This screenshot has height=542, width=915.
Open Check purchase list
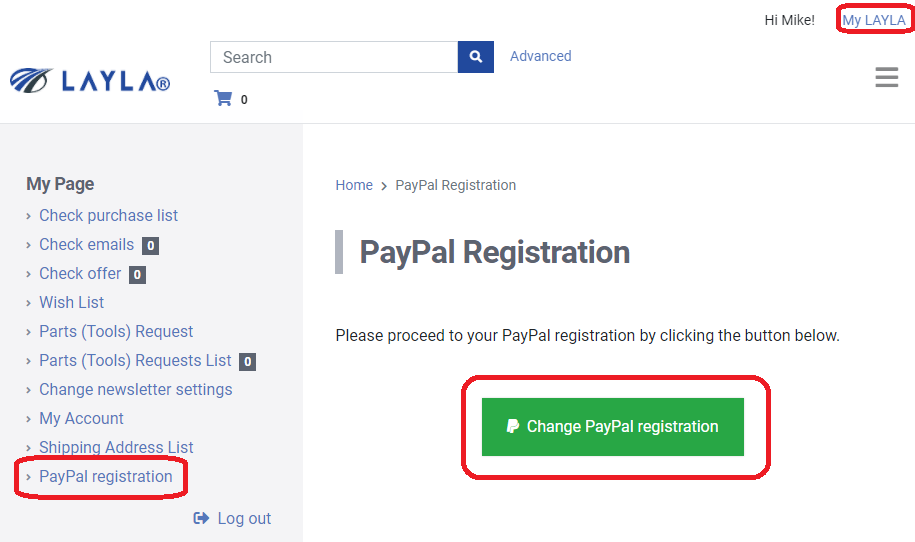pos(109,215)
